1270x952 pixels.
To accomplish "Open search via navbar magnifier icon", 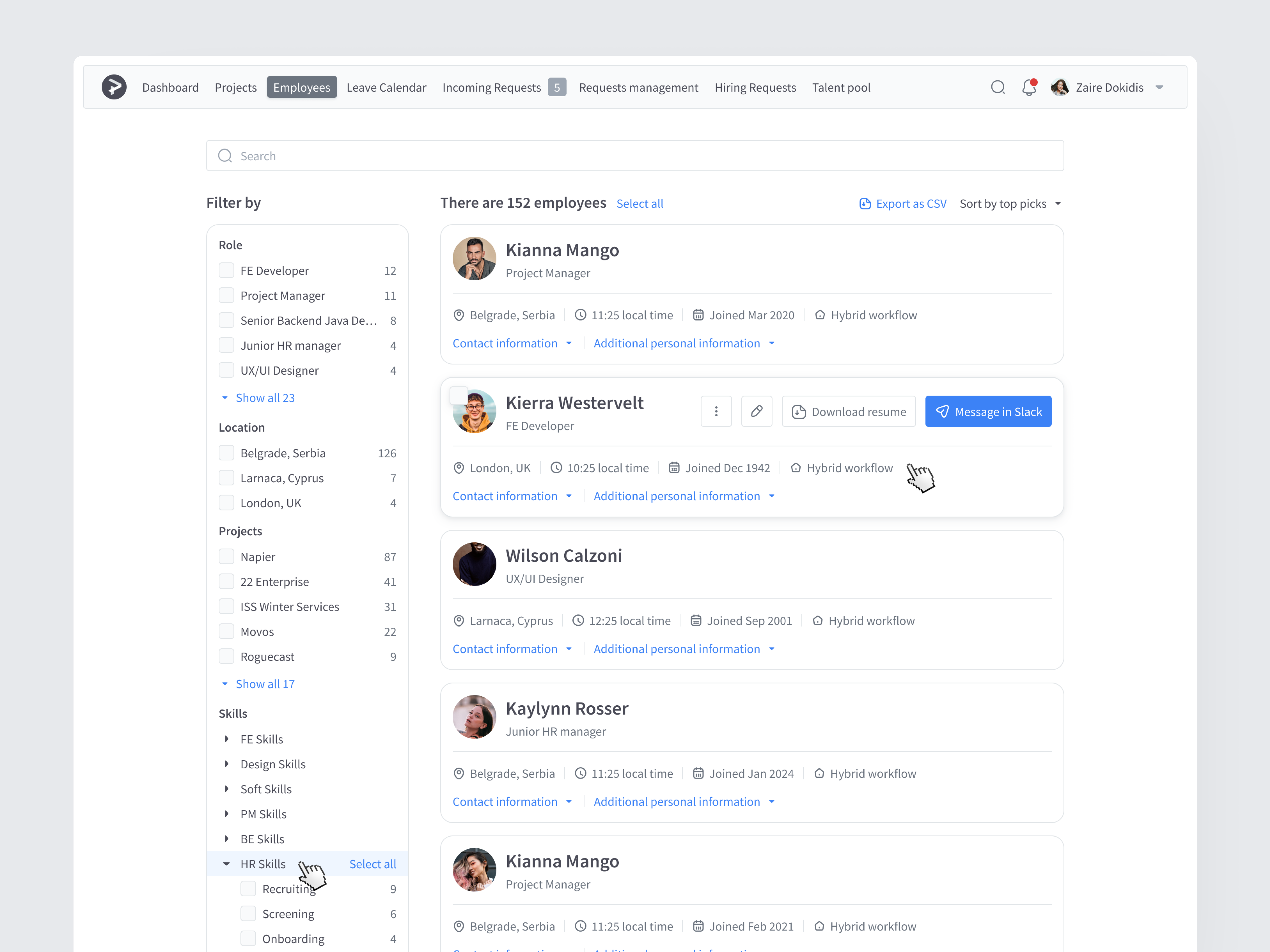I will point(998,87).
